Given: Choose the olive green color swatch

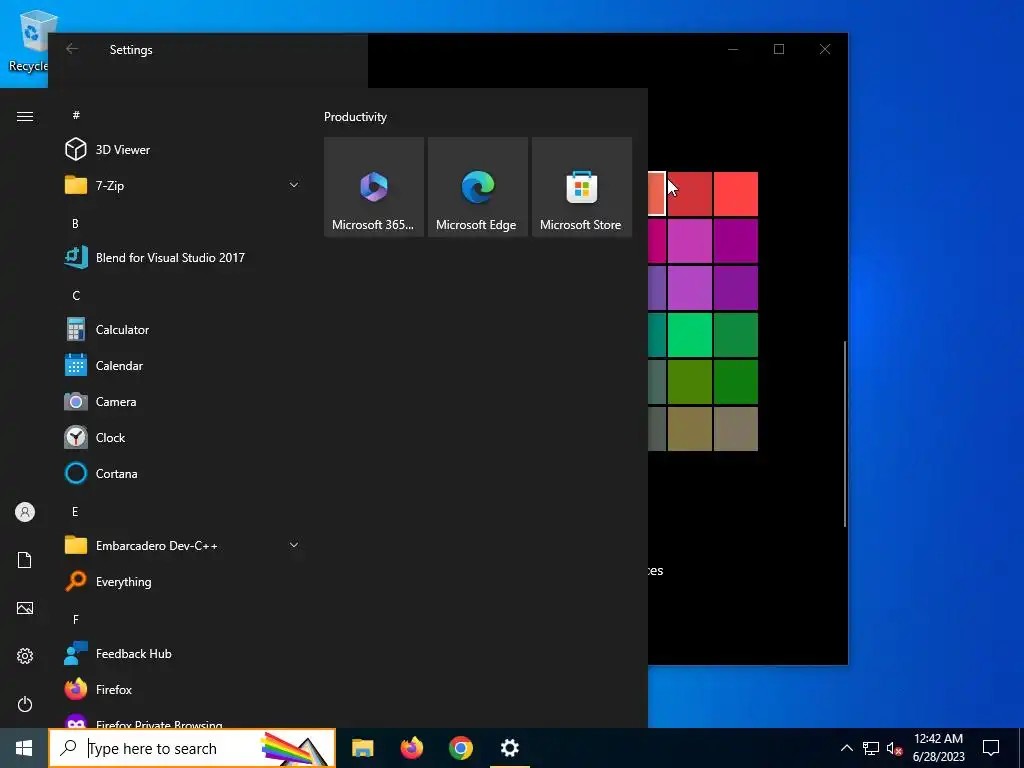Looking at the screenshot, I should tap(690, 382).
